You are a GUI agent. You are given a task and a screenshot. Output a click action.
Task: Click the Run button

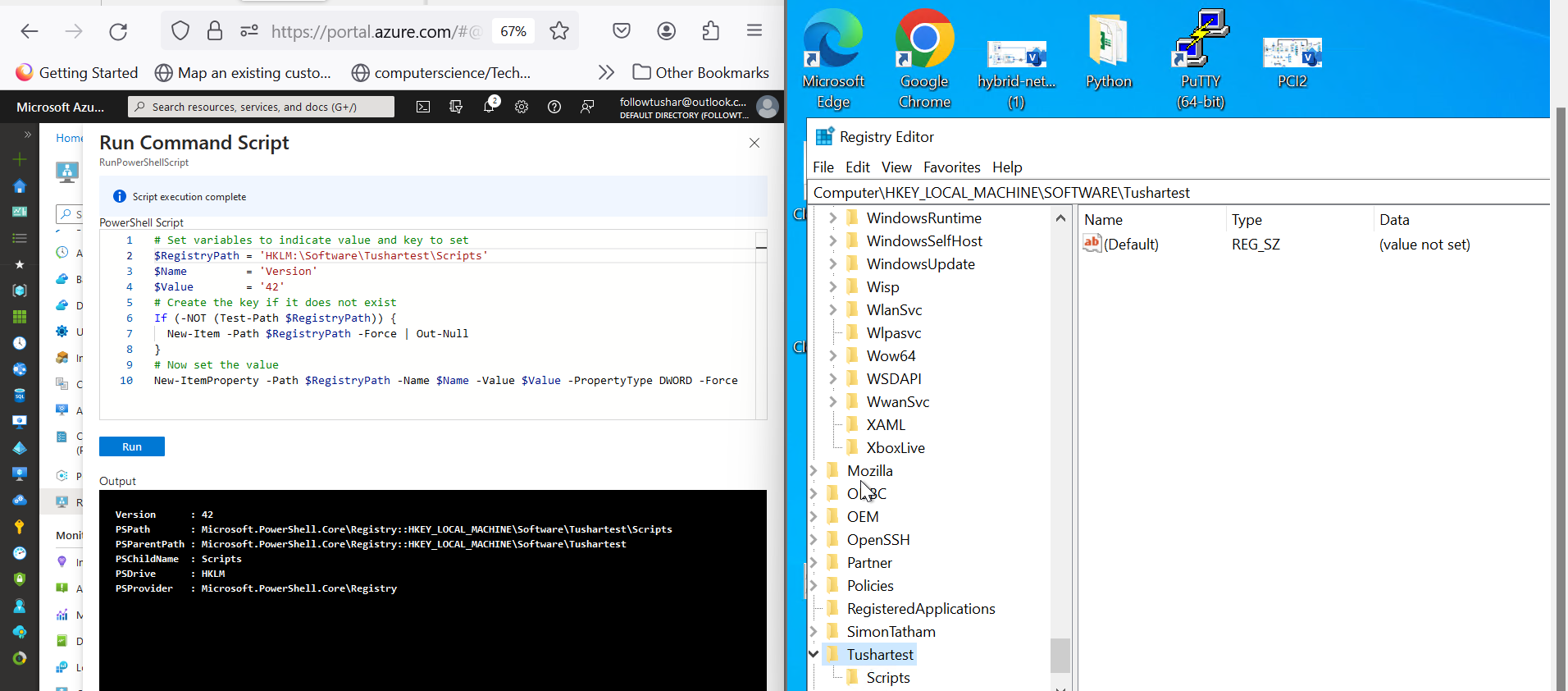coord(131,446)
